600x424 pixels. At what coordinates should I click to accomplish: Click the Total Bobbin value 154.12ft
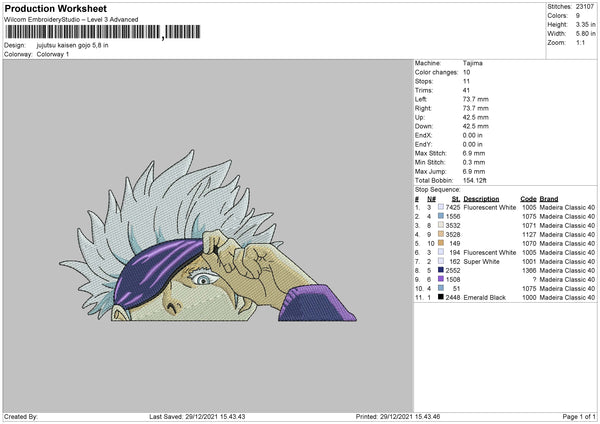click(474, 180)
